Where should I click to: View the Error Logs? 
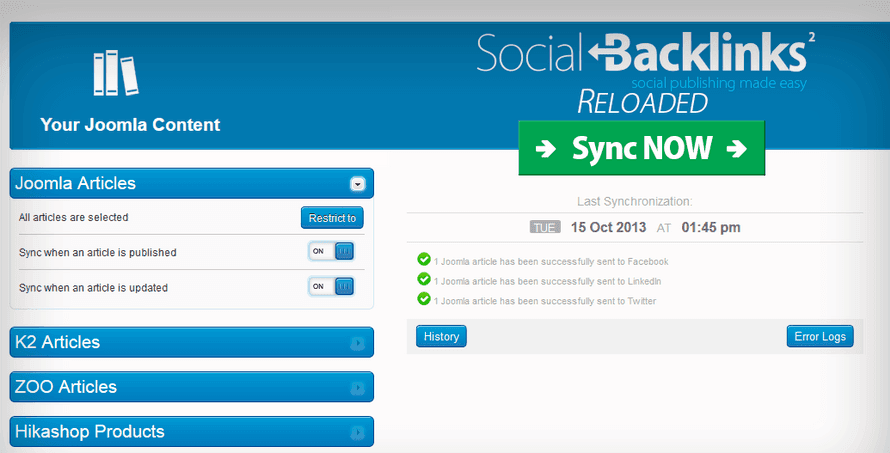(x=820, y=337)
